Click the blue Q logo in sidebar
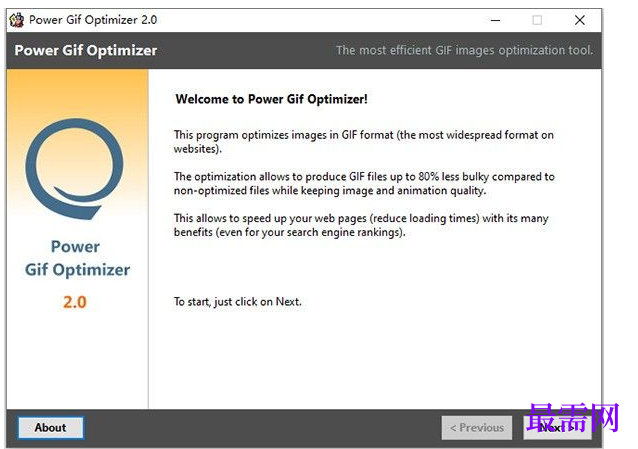 (74, 168)
